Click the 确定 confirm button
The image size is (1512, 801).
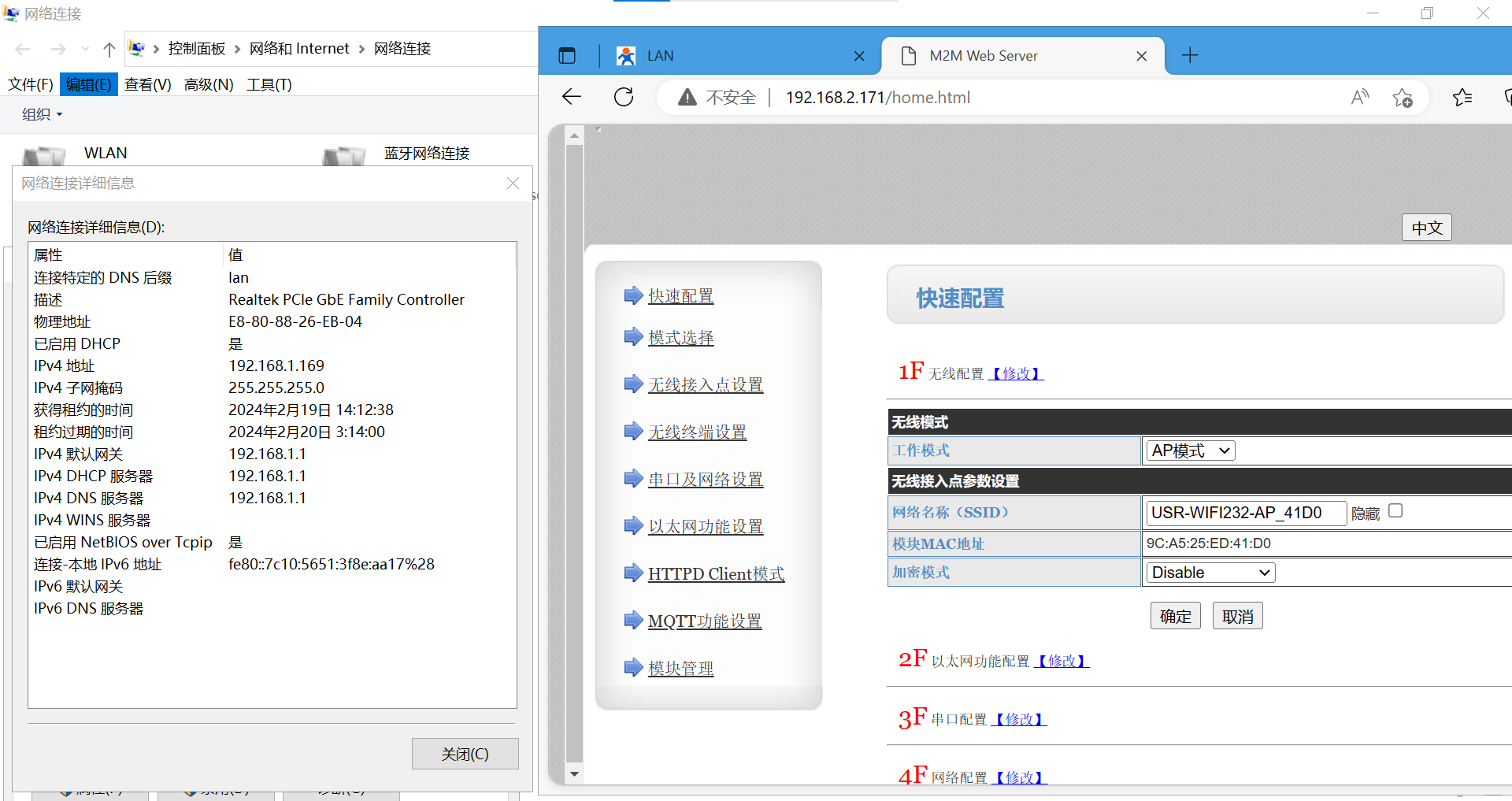(1175, 617)
